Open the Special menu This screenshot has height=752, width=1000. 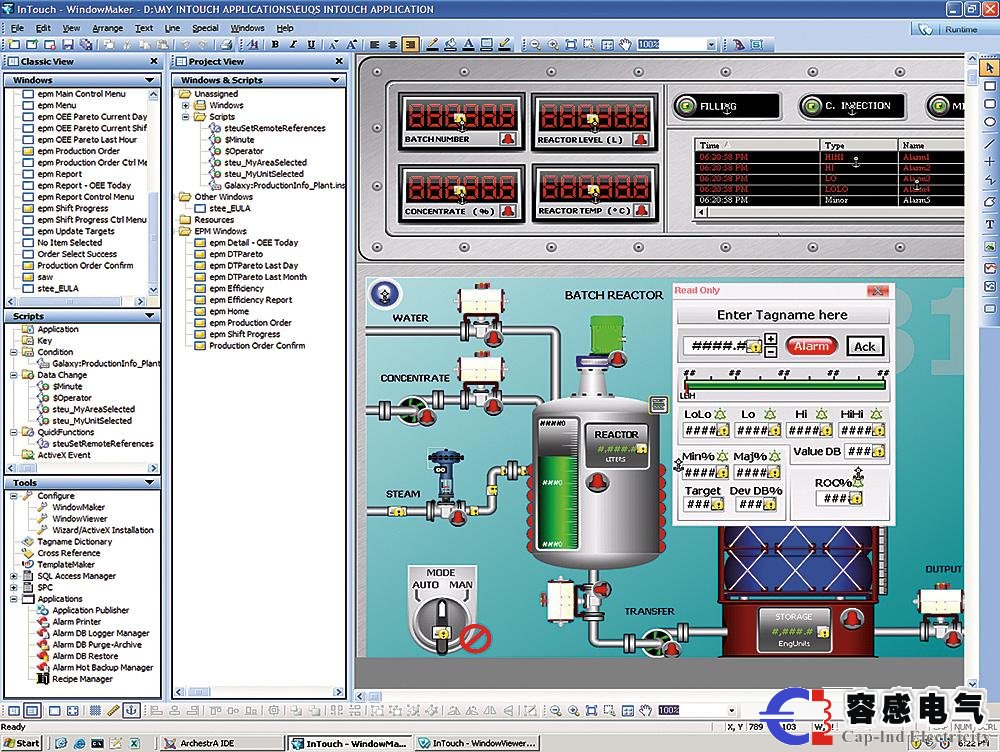205,28
